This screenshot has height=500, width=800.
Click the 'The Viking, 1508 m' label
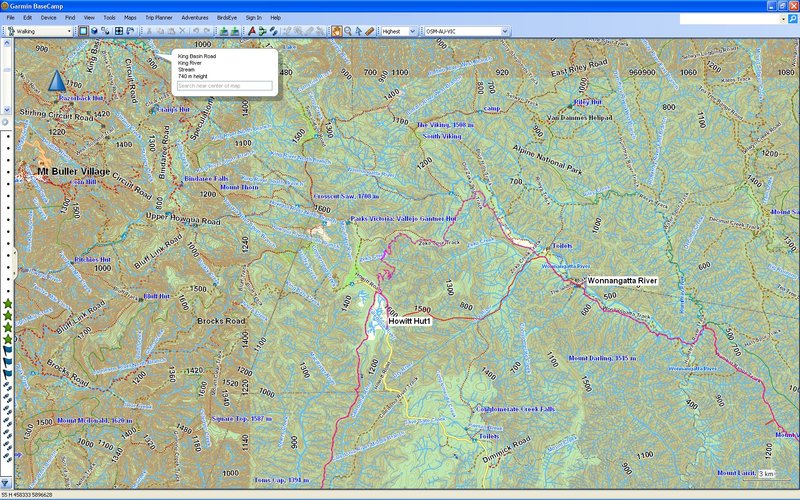tap(445, 124)
